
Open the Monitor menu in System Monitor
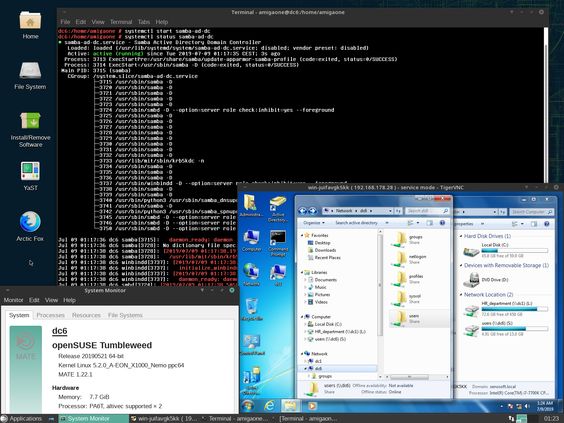point(13,300)
